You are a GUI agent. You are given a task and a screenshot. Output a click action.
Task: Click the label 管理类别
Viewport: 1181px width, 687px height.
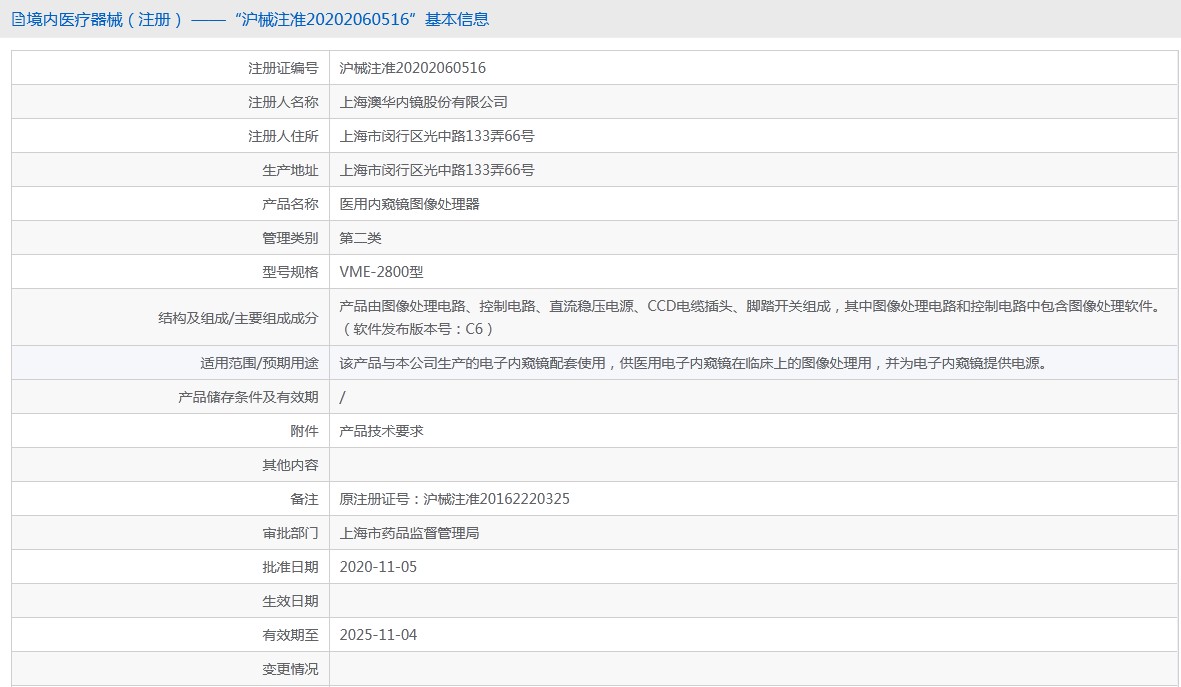click(290, 238)
